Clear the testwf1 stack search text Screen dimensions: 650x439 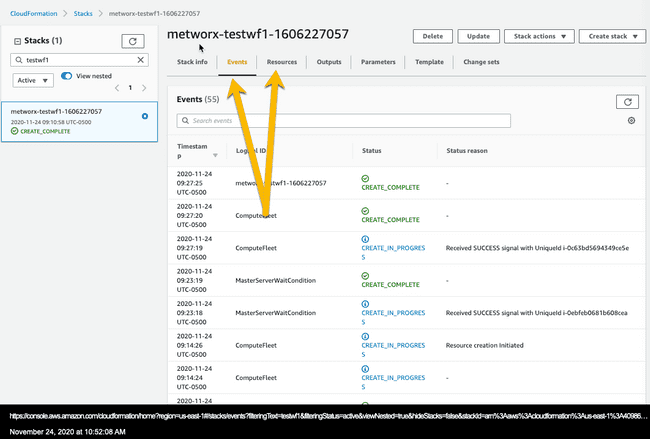[141, 60]
